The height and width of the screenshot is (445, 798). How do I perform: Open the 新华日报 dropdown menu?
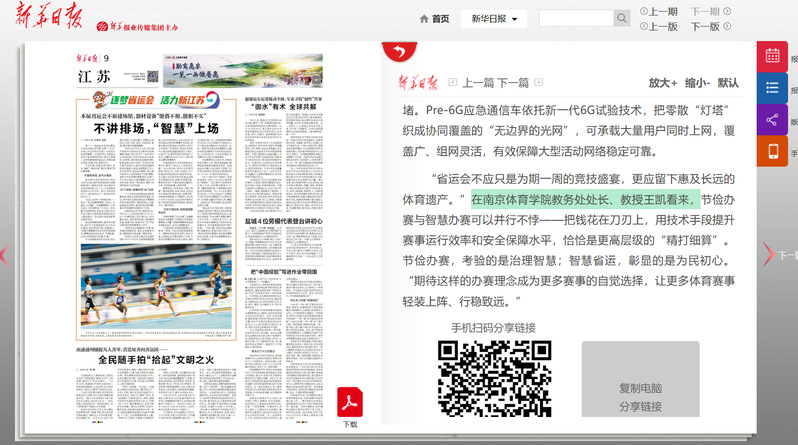tap(494, 19)
